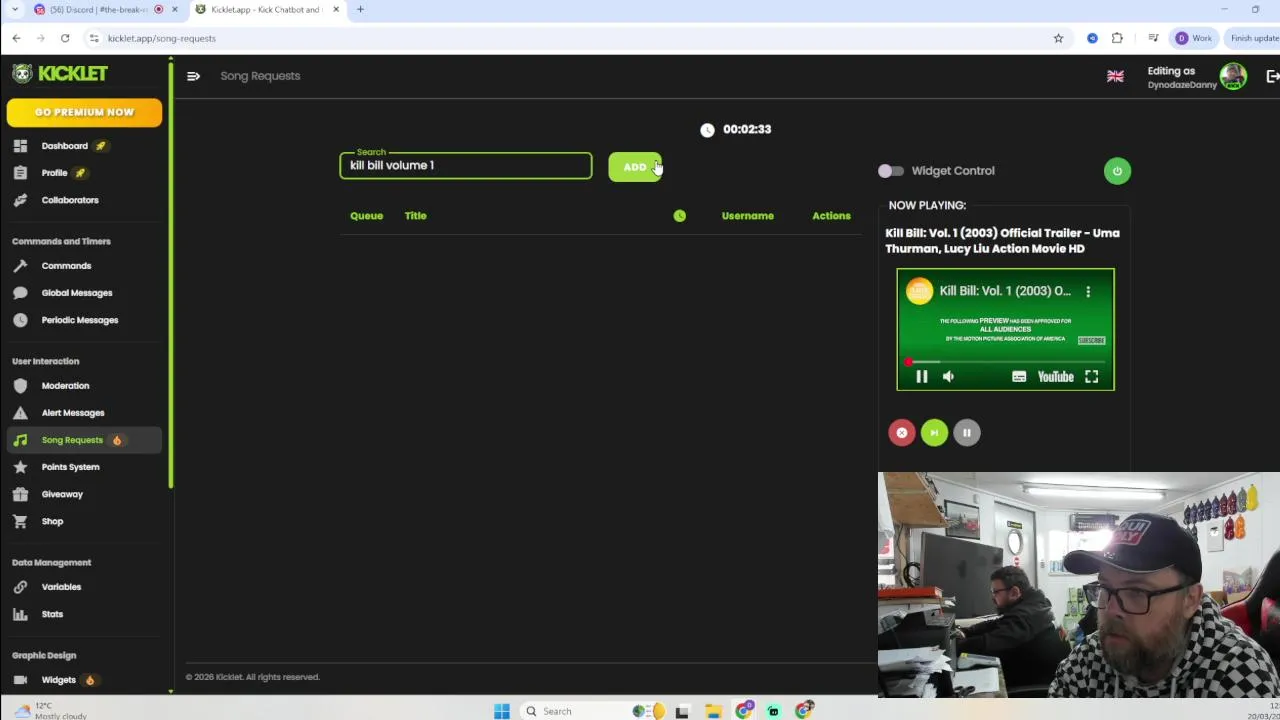The width and height of the screenshot is (1280, 720).
Task: Open the UK flag language selector
Action: point(1115,76)
